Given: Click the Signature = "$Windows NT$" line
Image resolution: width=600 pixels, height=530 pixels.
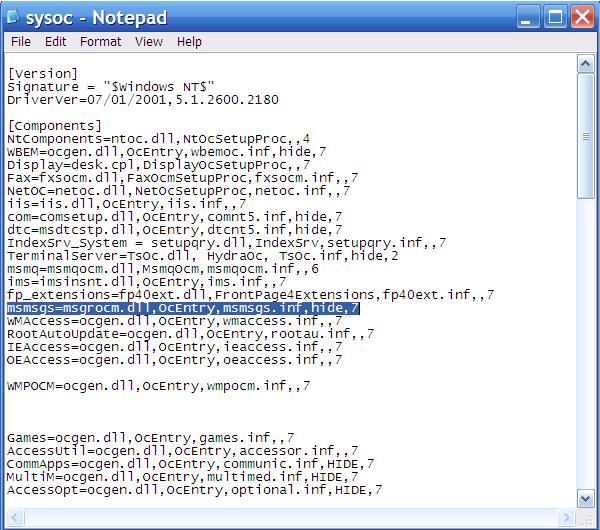Looking at the screenshot, I should pos(111,86).
